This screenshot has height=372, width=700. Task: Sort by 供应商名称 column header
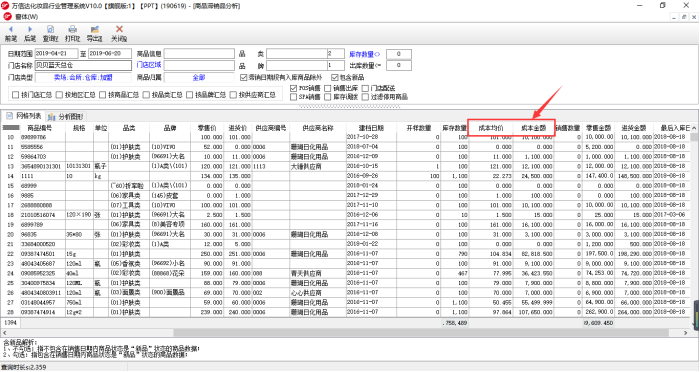point(317,128)
